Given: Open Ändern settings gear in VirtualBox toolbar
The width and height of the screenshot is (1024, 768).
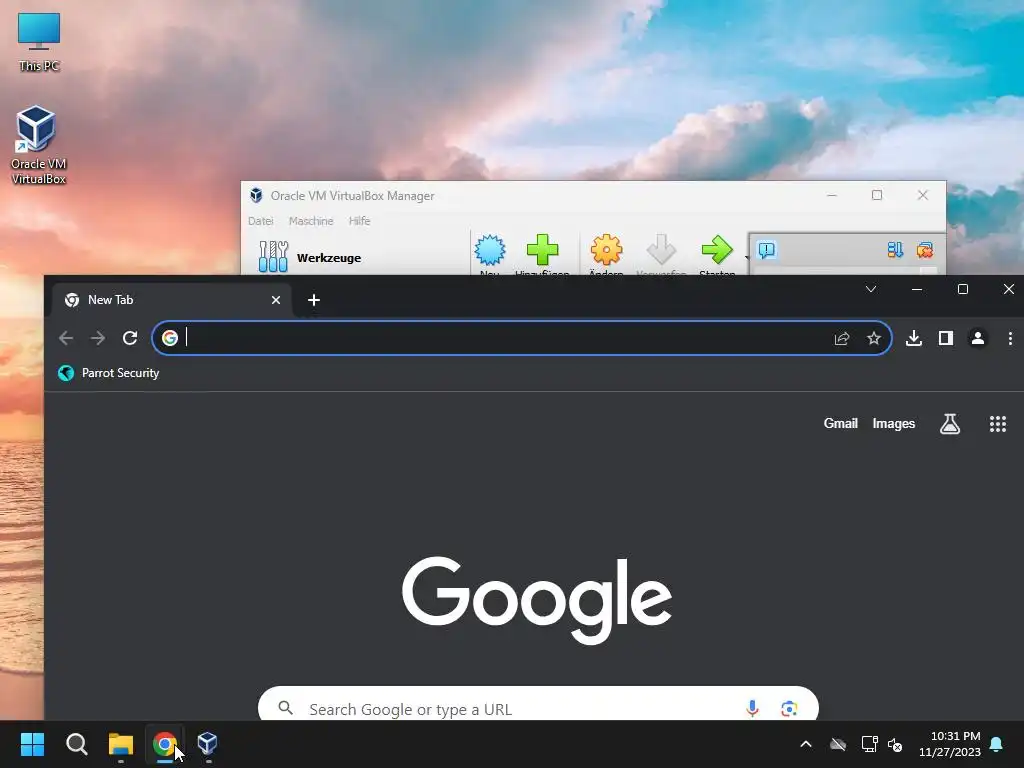Looking at the screenshot, I should pyautogui.click(x=606, y=250).
